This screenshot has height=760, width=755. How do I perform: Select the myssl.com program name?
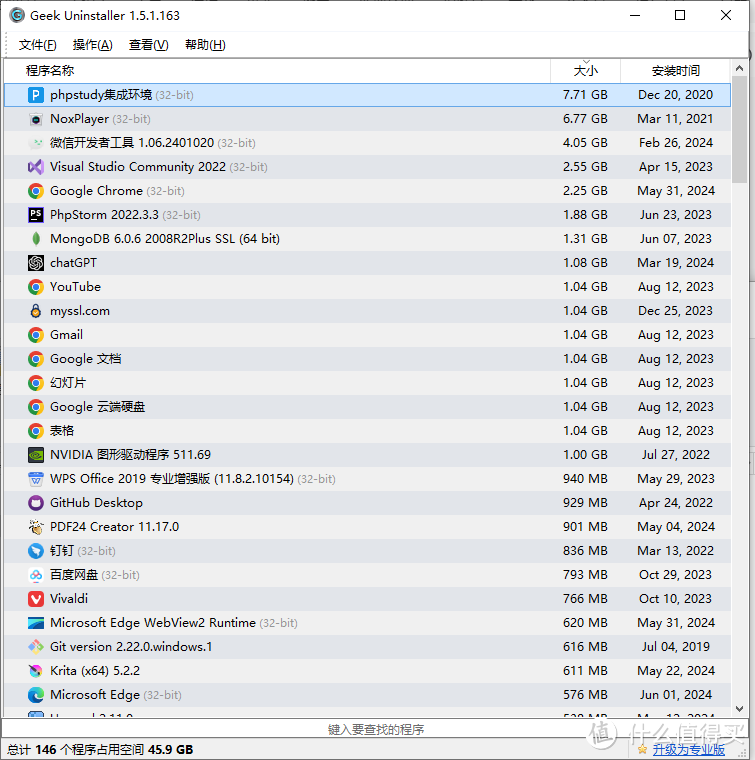(80, 311)
